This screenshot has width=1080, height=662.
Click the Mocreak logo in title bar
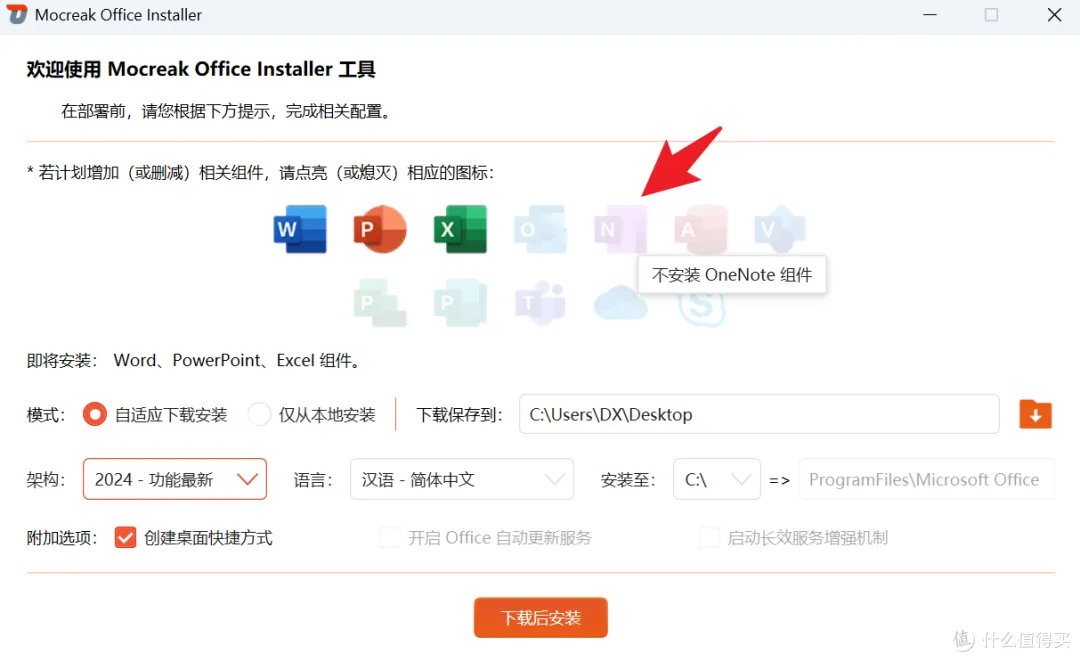(17, 14)
